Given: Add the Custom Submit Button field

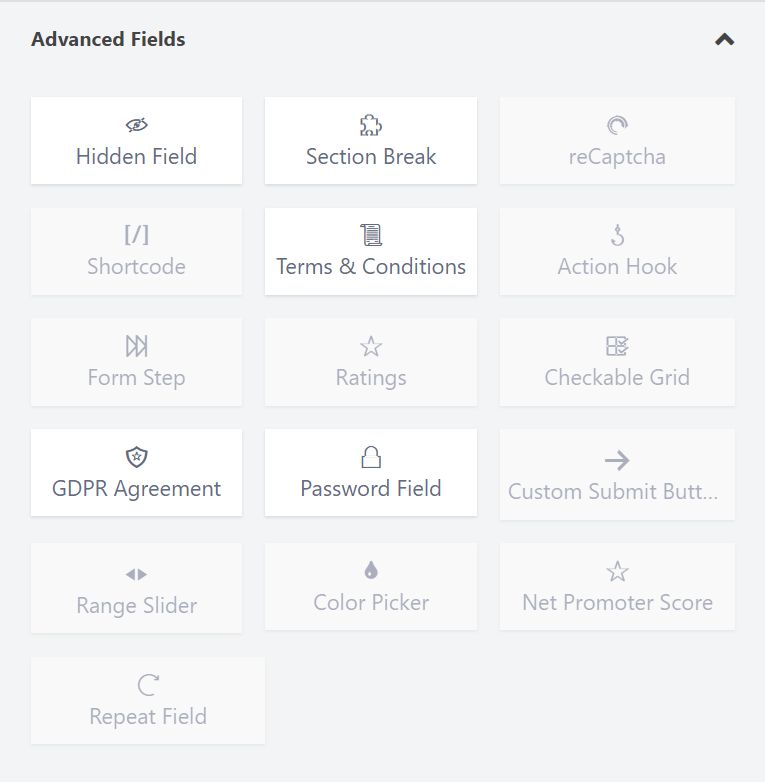Looking at the screenshot, I should click(x=617, y=474).
